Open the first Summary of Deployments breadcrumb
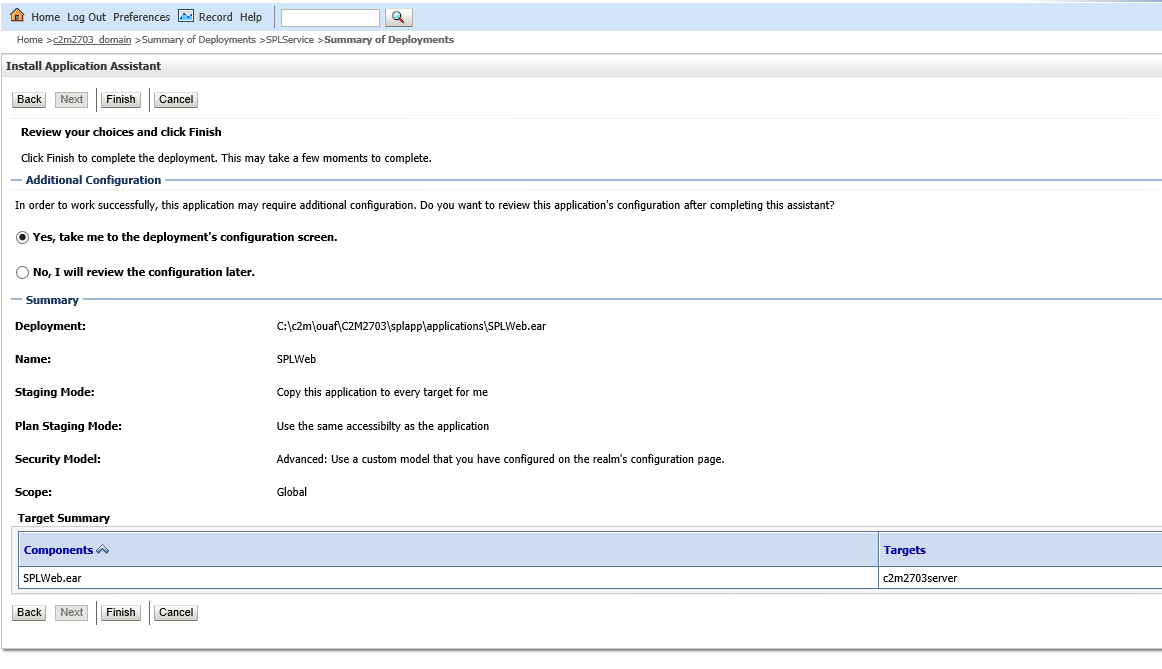Screen dimensions: 1162x669 point(199,40)
